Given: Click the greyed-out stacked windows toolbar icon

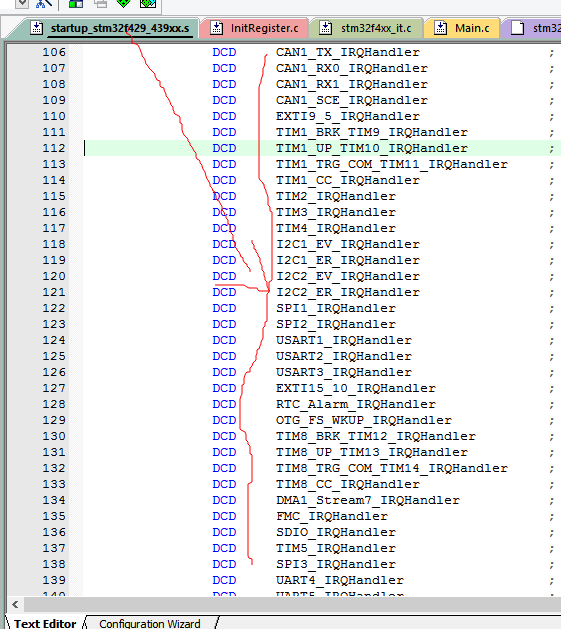Looking at the screenshot, I should click(101, 4).
